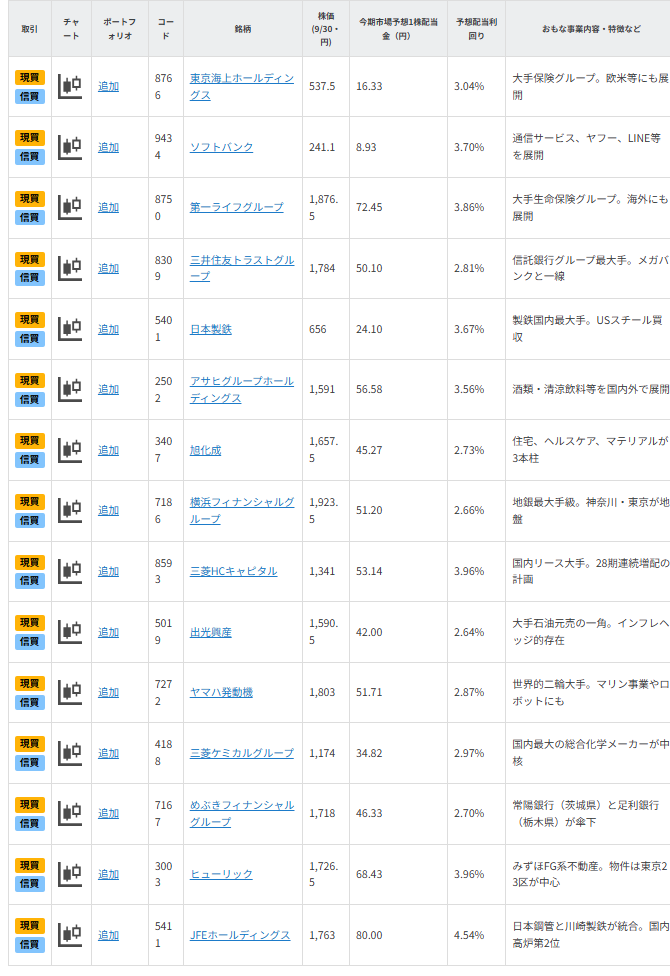This screenshot has width=670, height=976.
Task: Add 出光興産 to portfolio via 追加
Action: [x=108, y=632]
